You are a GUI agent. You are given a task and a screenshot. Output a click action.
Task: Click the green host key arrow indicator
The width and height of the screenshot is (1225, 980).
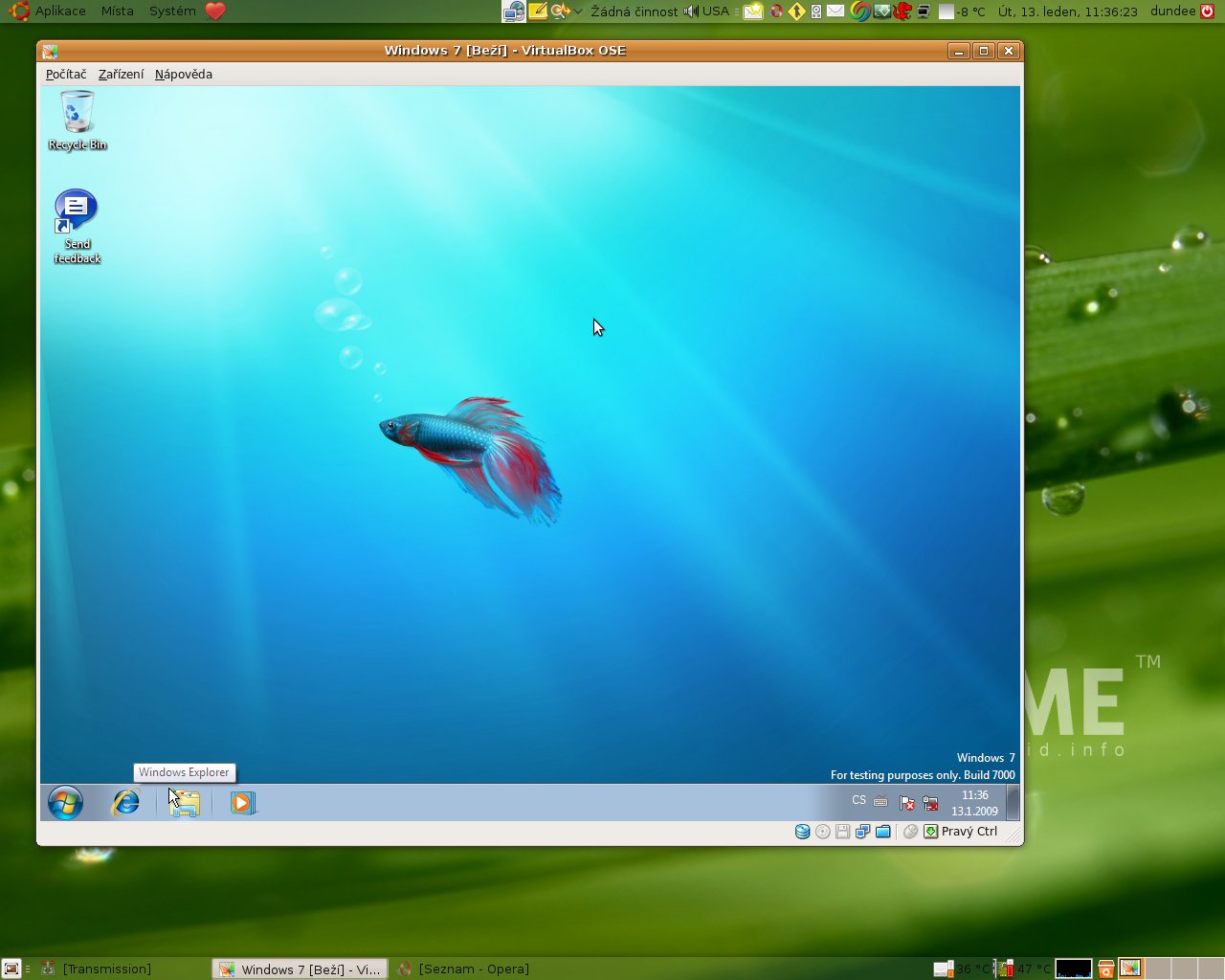pos(930,832)
